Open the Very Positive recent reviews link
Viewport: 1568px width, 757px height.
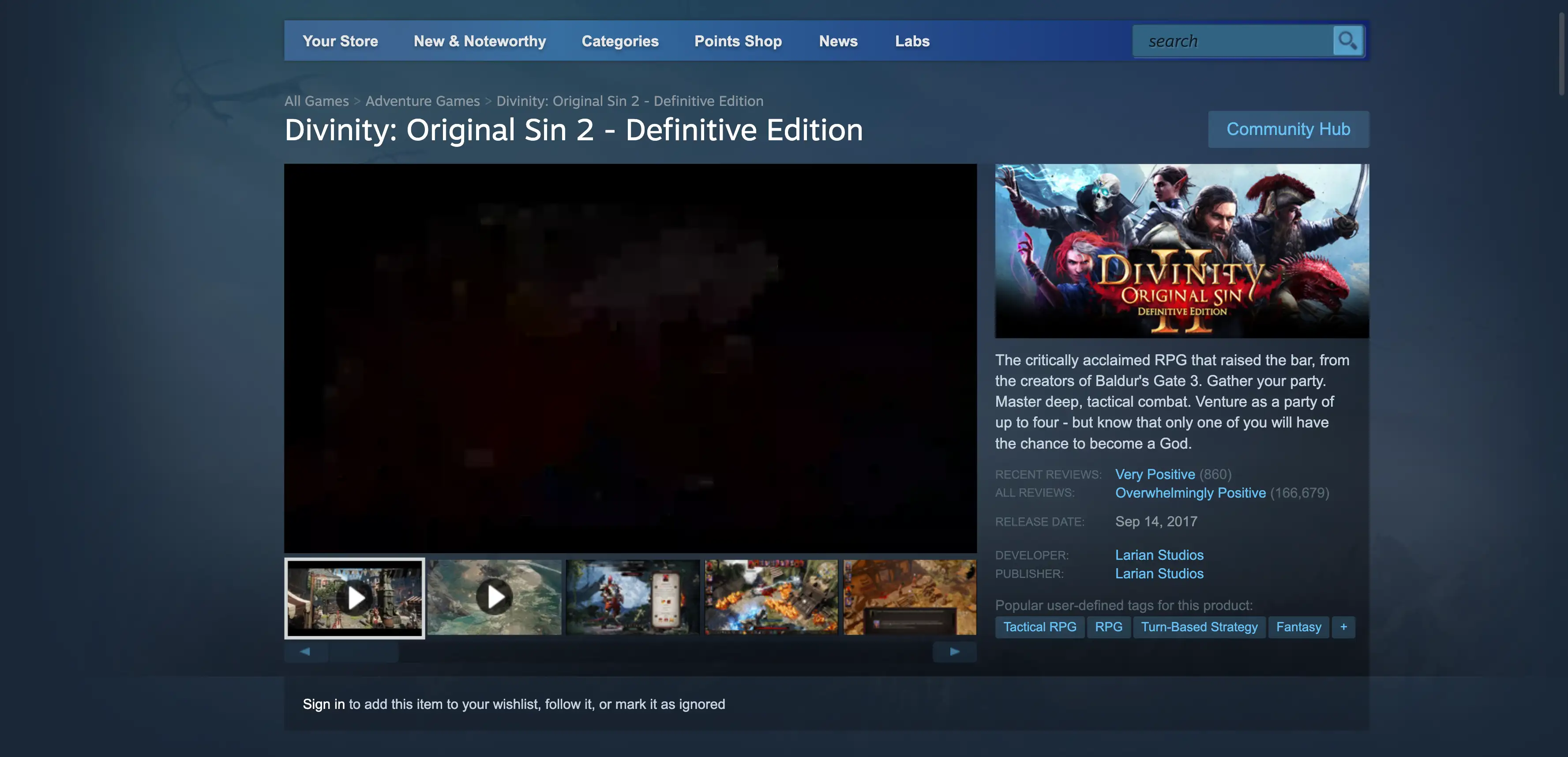(x=1155, y=474)
